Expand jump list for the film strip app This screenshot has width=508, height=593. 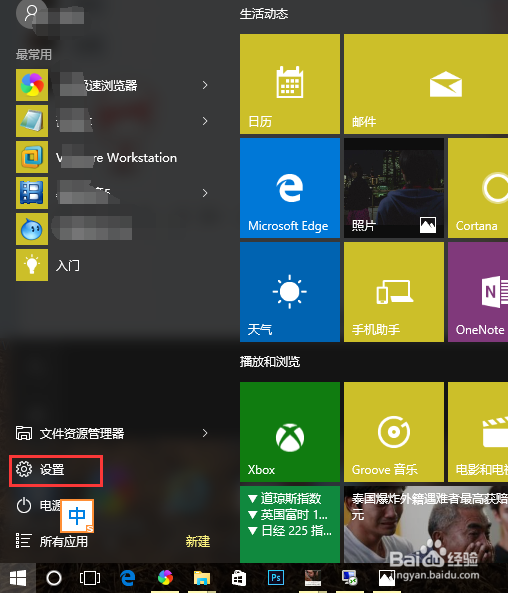point(205,193)
